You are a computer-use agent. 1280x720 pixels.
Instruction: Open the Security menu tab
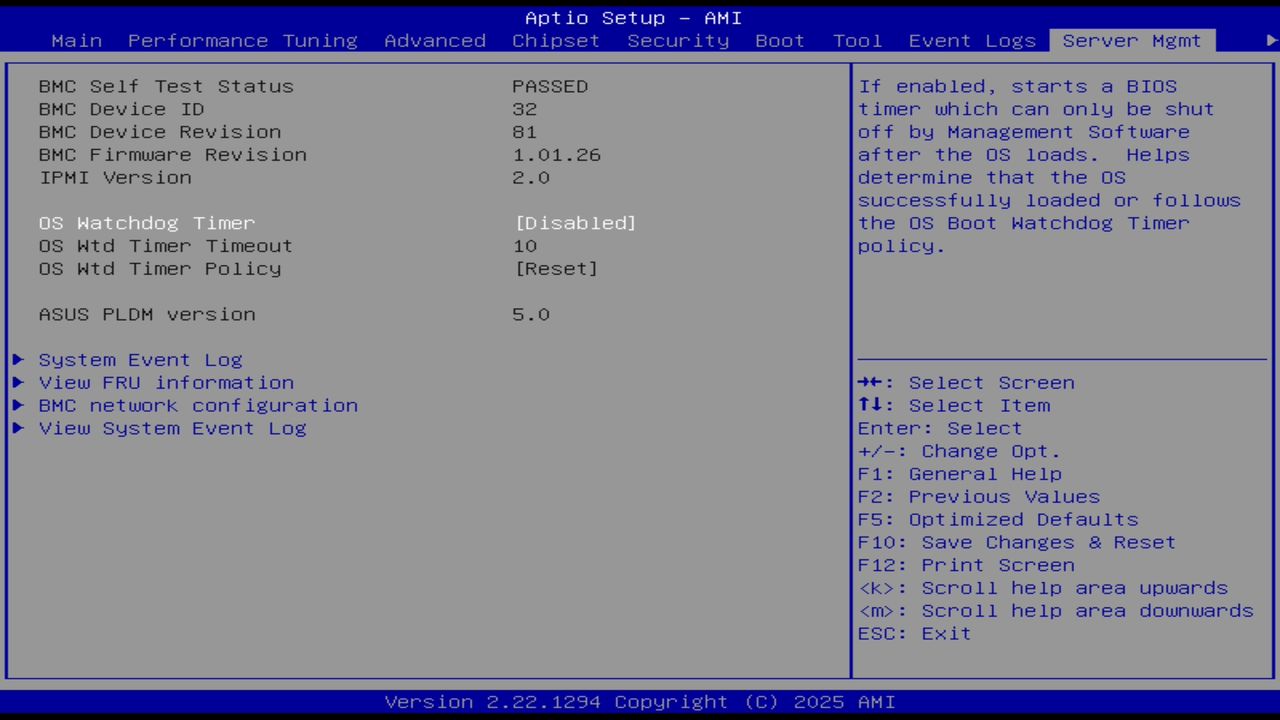tap(678, 40)
